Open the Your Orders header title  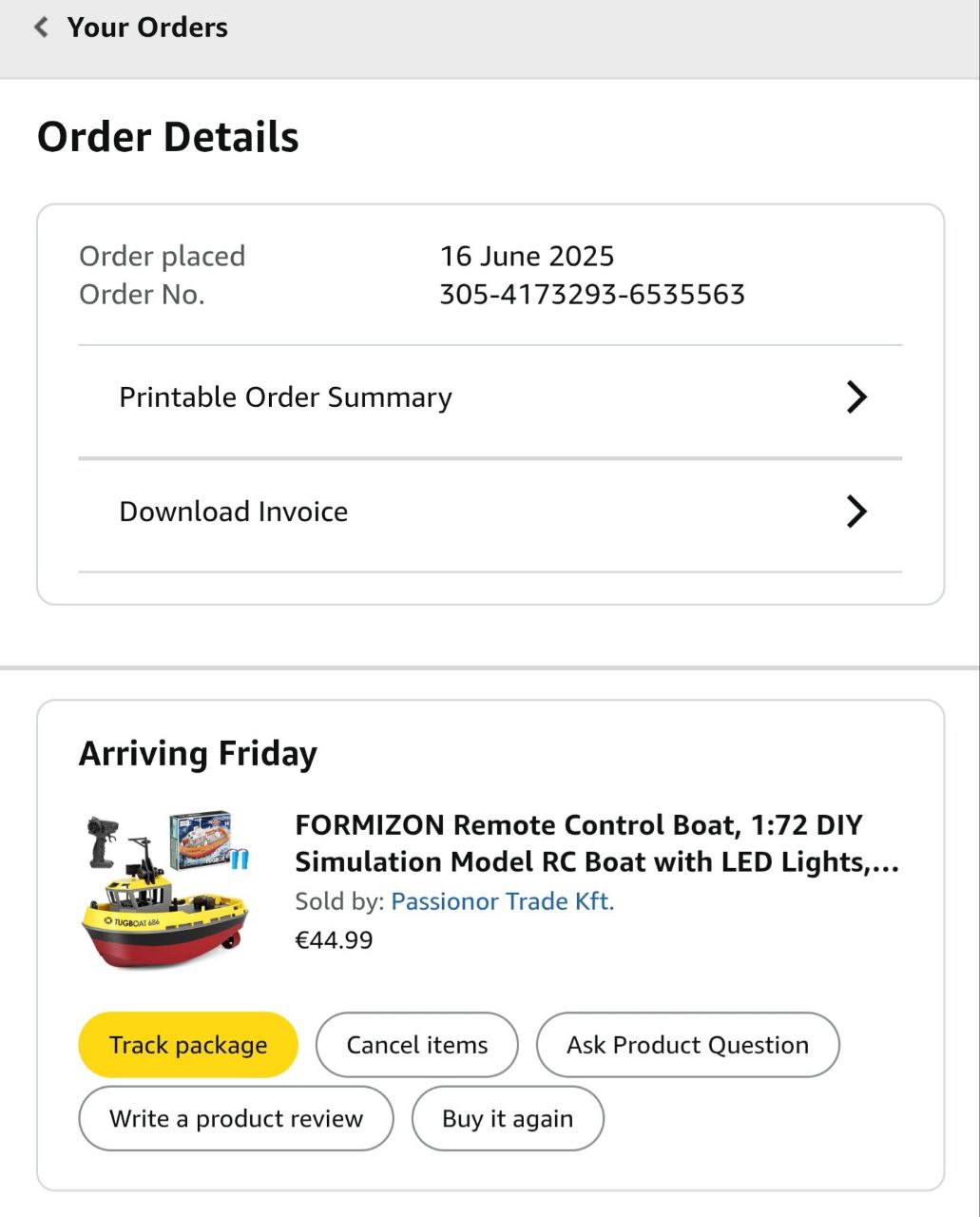pyautogui.click(x=147, y=28)
